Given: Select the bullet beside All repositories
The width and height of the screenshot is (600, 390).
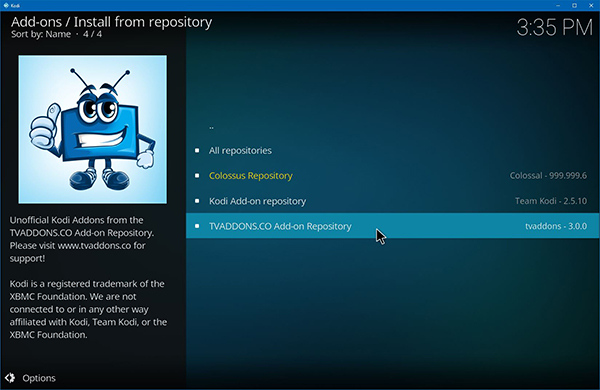Looking at the screenshot, I should (197, 150).
